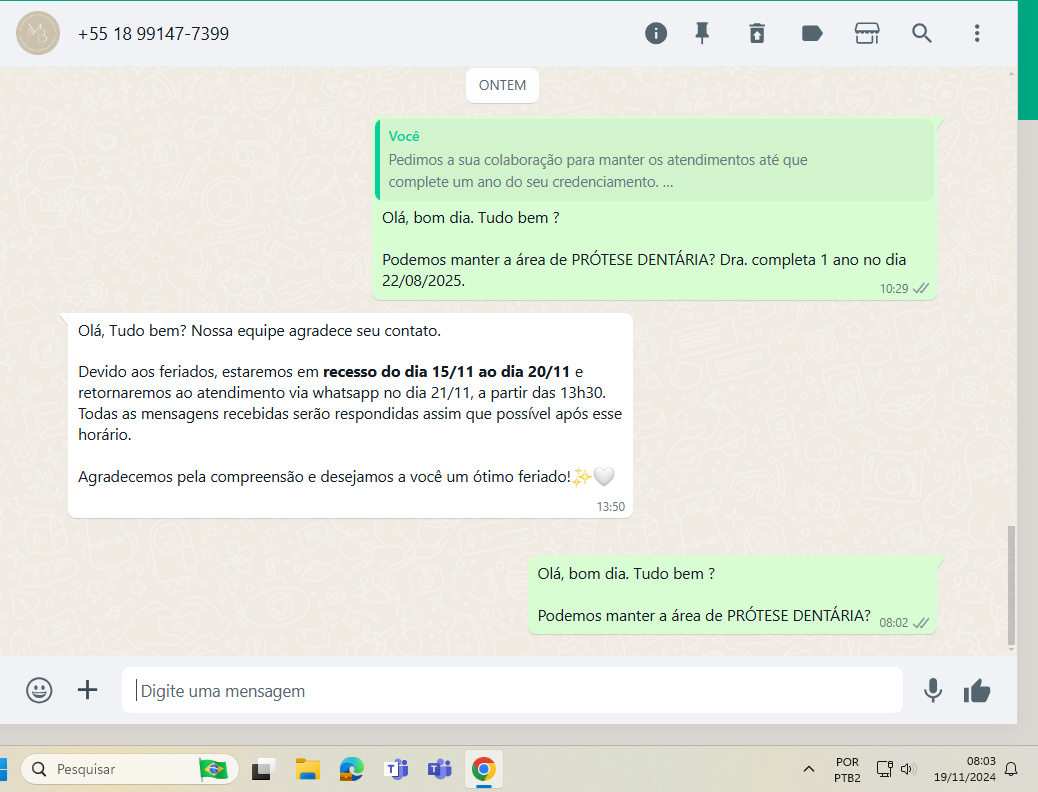Search within the conversation
The height and width of the screenshot is (792, 1038).
(x=921, y=33)
